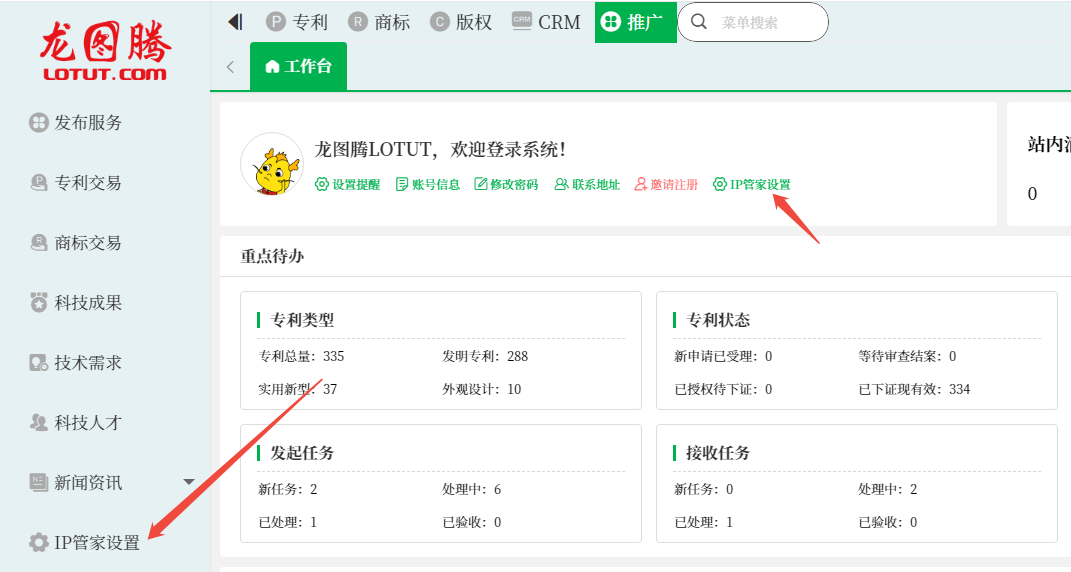Open 账号信息 account info link
This screenshot has height=572, width=1071.
click(x=427, y=185)
